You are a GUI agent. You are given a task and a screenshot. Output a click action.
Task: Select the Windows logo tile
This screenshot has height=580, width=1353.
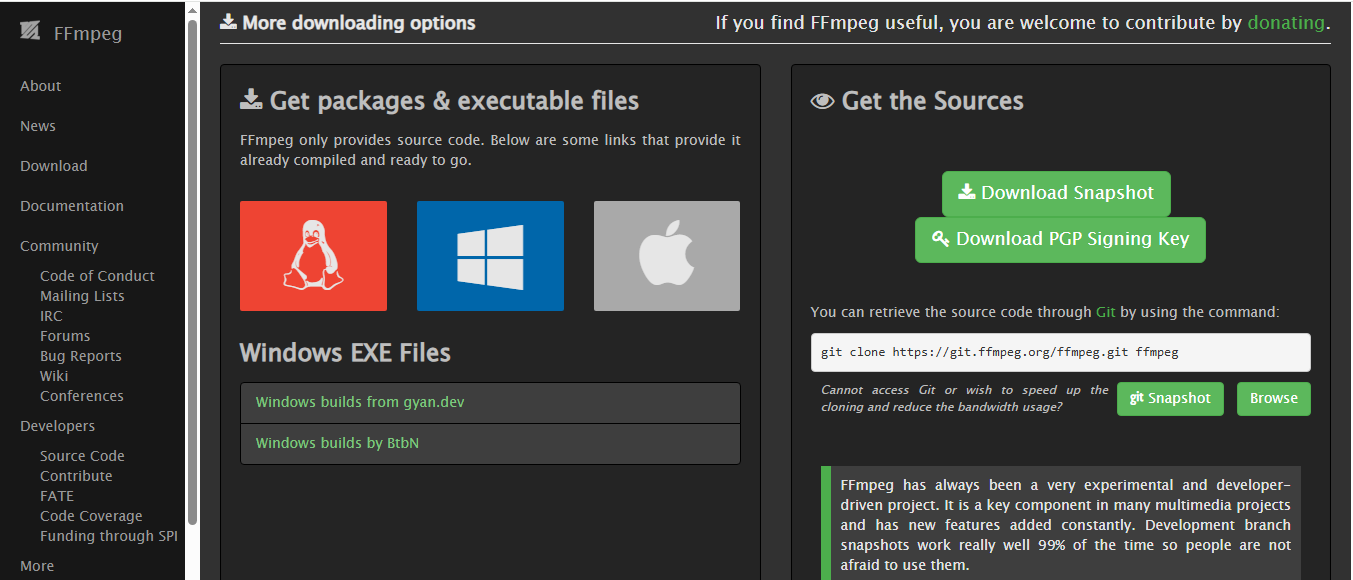(x=490, y=256)
